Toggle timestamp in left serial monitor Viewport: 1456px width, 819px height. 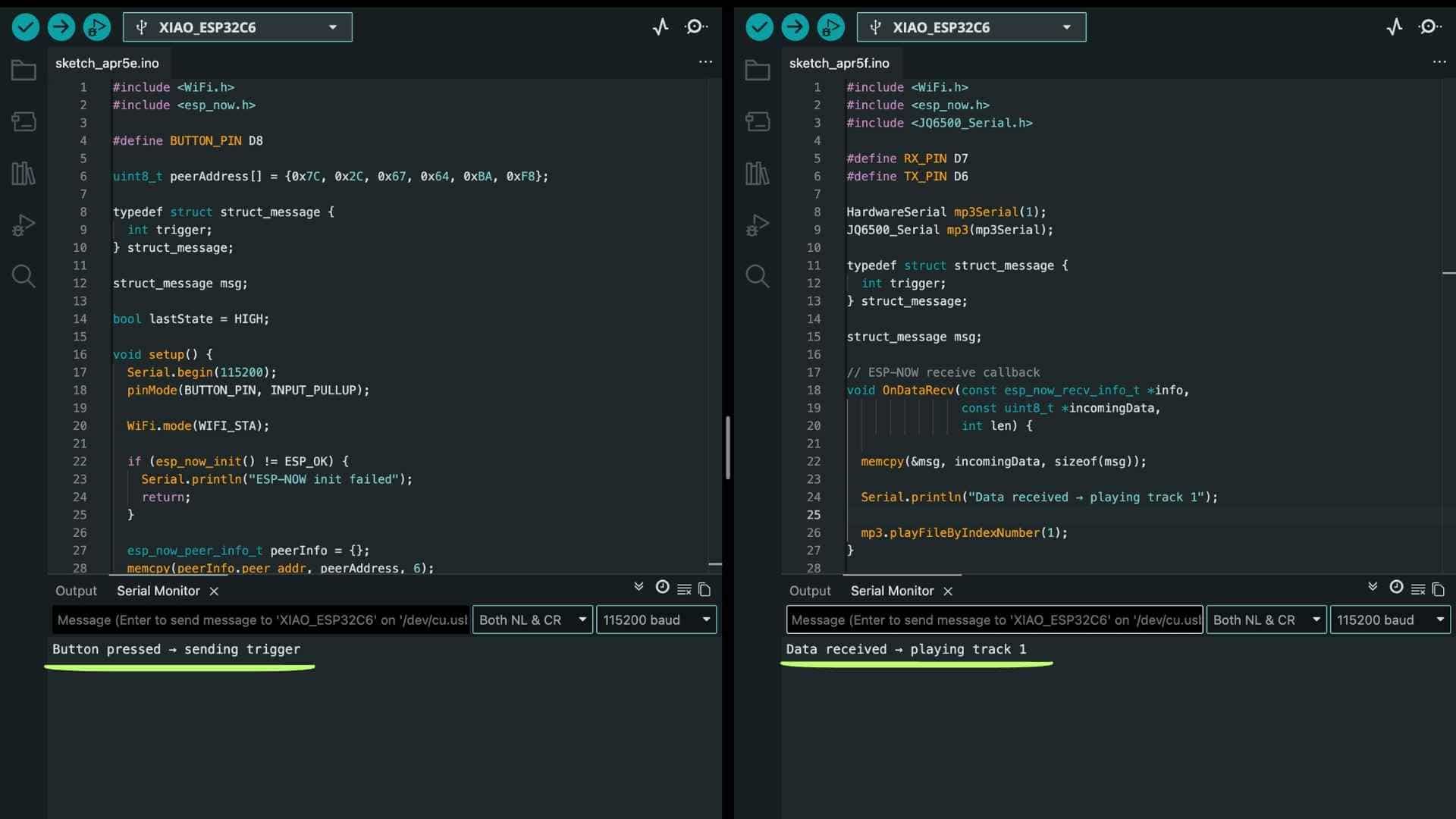[662, 588]
